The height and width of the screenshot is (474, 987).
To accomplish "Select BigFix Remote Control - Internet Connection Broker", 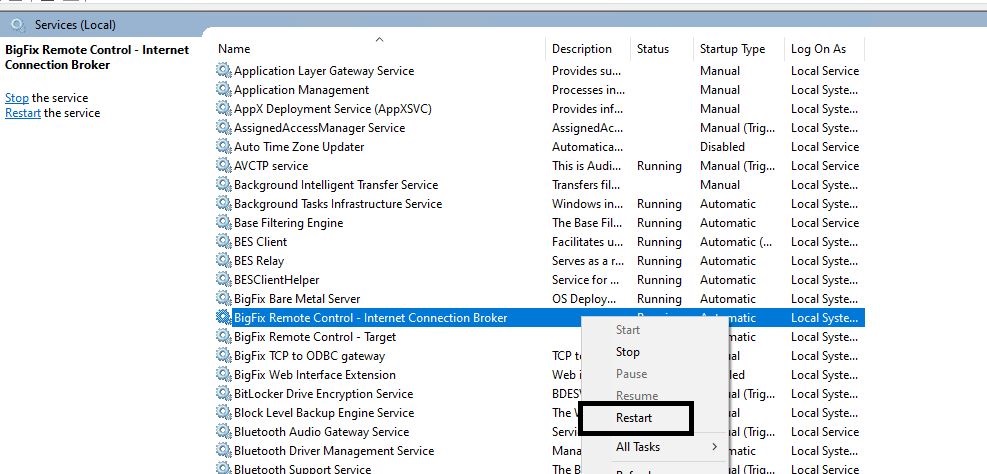I will pyautogui.click(x=371, y=317).
